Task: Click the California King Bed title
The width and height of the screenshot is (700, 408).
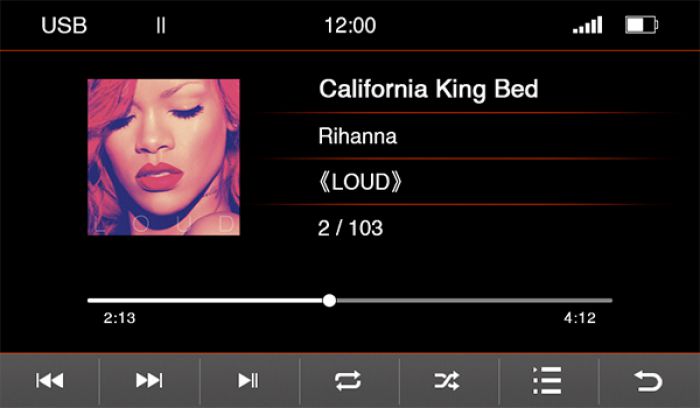Action: [x=429, y=89]
